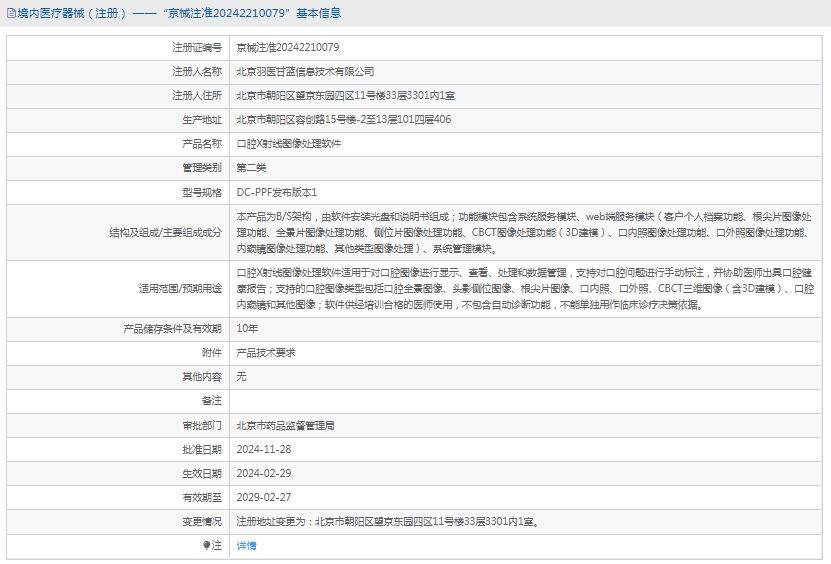Select registration number 京械注准20242210079 in the table
The height and width of the screenshot is (564, 831).
[x=287, y=47]
